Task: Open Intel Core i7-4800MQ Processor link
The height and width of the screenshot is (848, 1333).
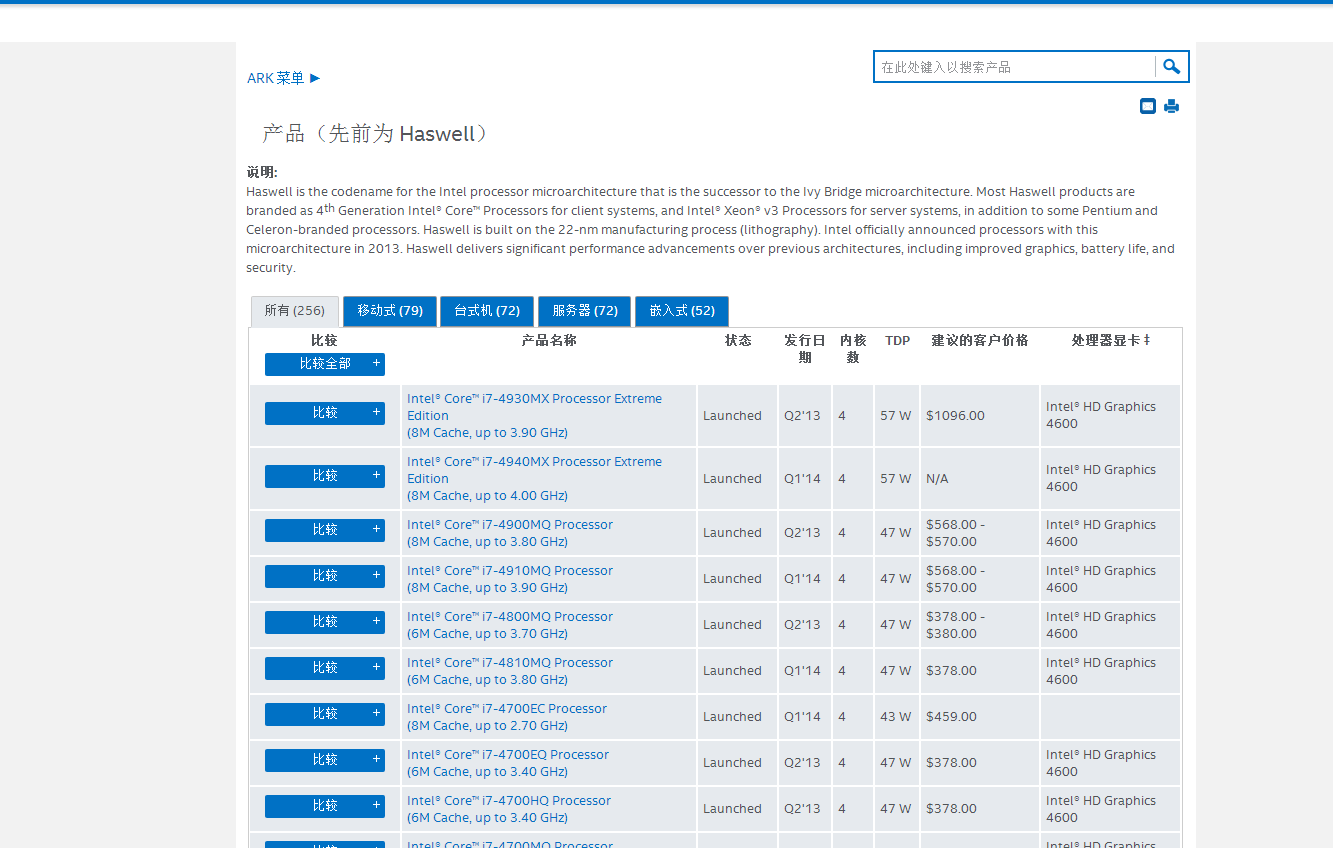Action: pyautogui.click(x=510, y=625)
